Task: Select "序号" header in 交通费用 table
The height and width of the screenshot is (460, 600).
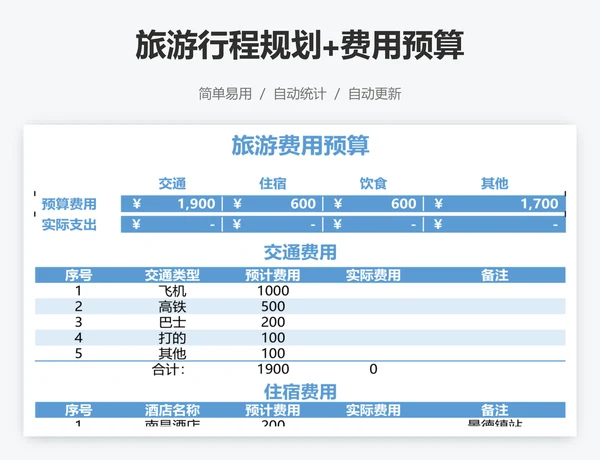Action: click(x=78, y=275)
